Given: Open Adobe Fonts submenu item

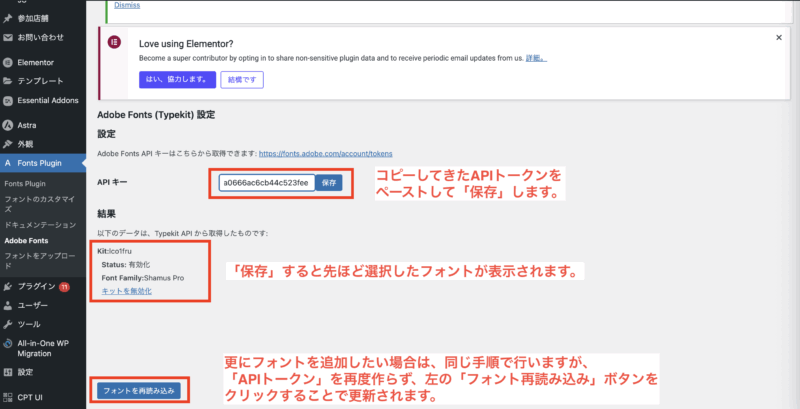Looking at the screenshot, I should [26, 240].
